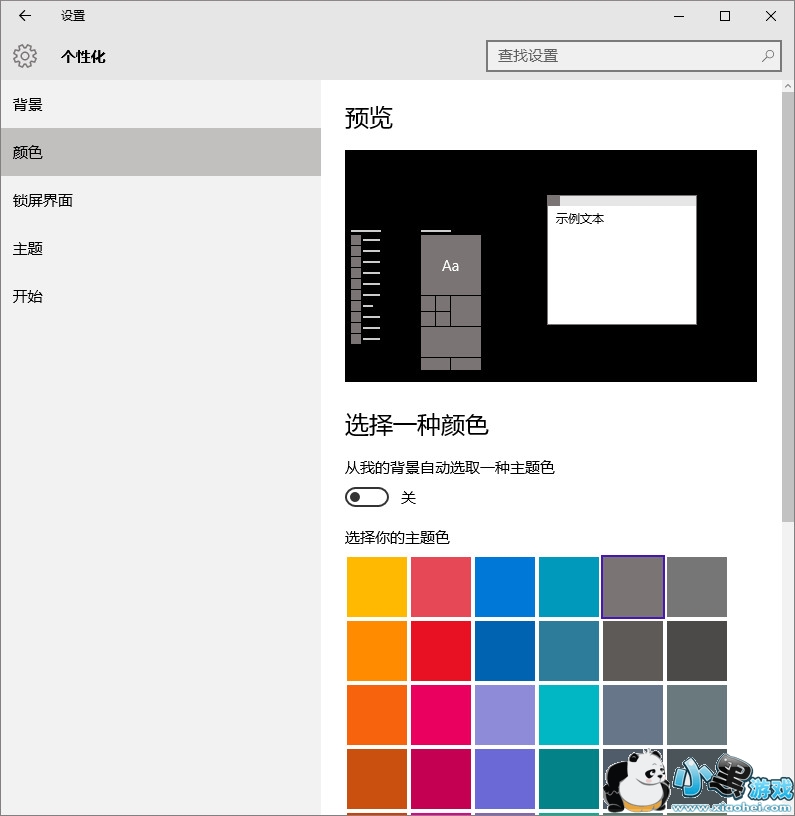Viewport: 795px width, 816px height.
Task: Select the 颜色 sidebar item
Action: (x=161, y=152)
